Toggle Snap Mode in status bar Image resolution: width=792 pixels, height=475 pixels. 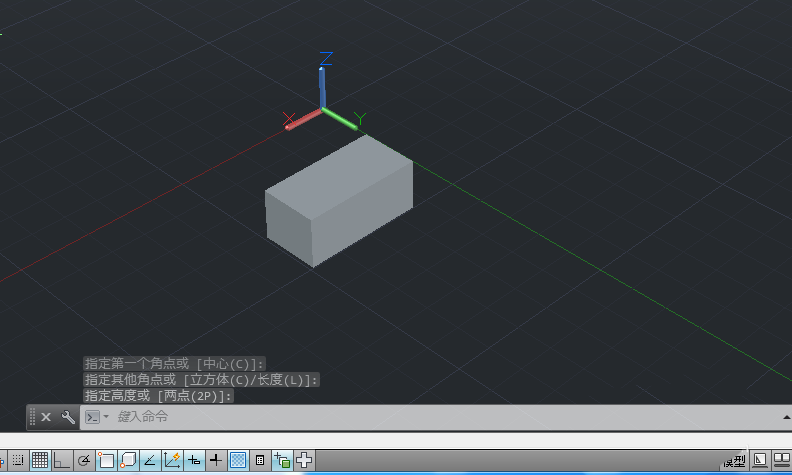[x=18, y=460]
